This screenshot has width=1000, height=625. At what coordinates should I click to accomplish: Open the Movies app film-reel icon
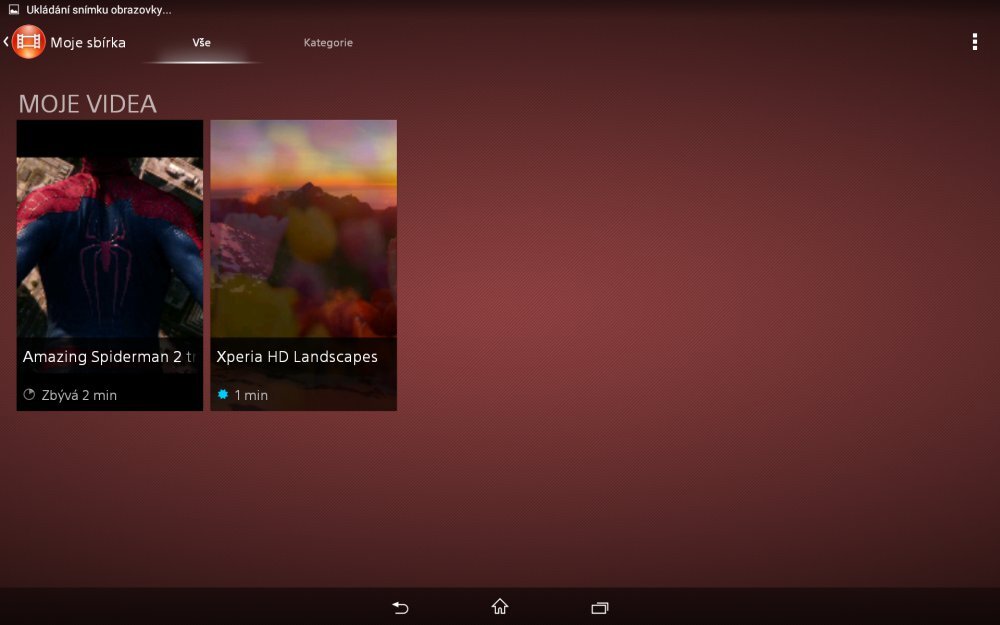pyautogui.click(x=28, y=41)
